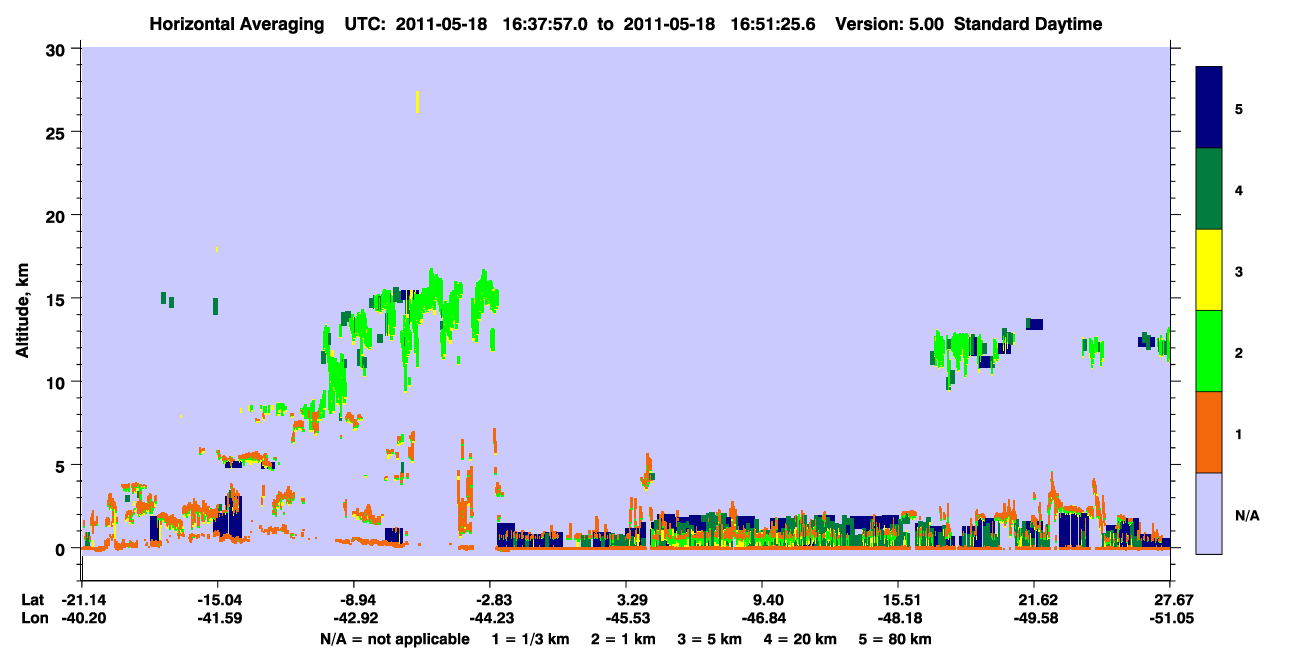Screen dimensions: 1300x667
Task: Click the isolated yellow feature above 25 km
Action: click(x=417, y=102)
